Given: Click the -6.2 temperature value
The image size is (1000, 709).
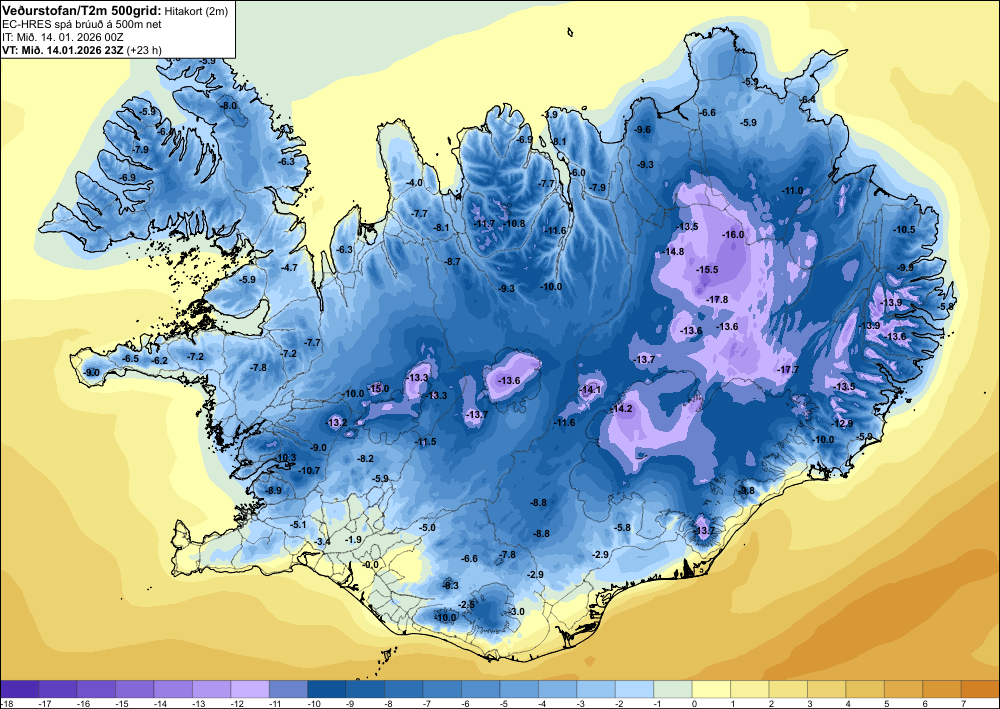Looking at the screenshot, I should click(159, 361).
